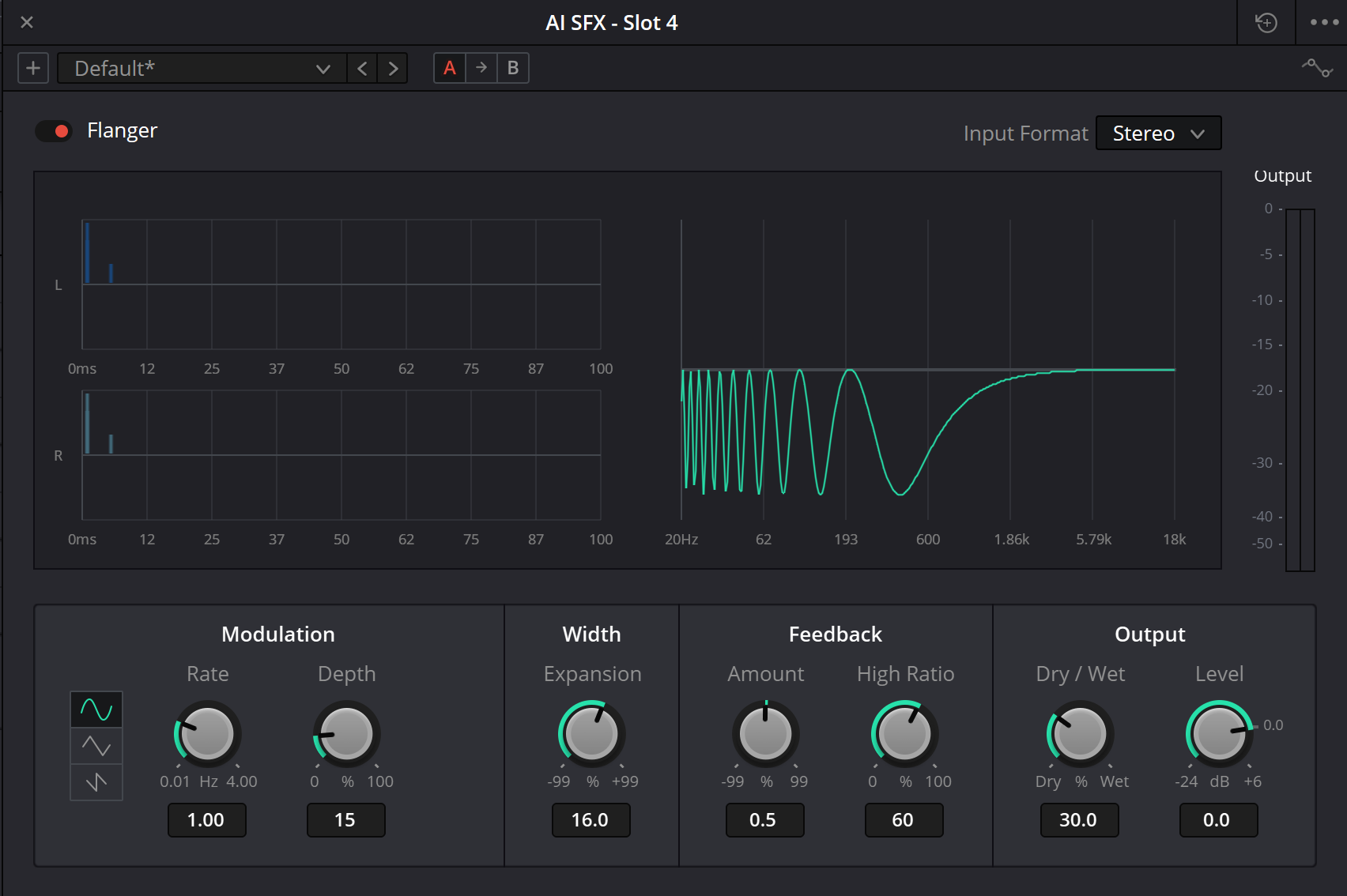Click the Width Expansion knob
Image resolution: width=1347 pixels, height=896 pixels.
tap(592, 733)
